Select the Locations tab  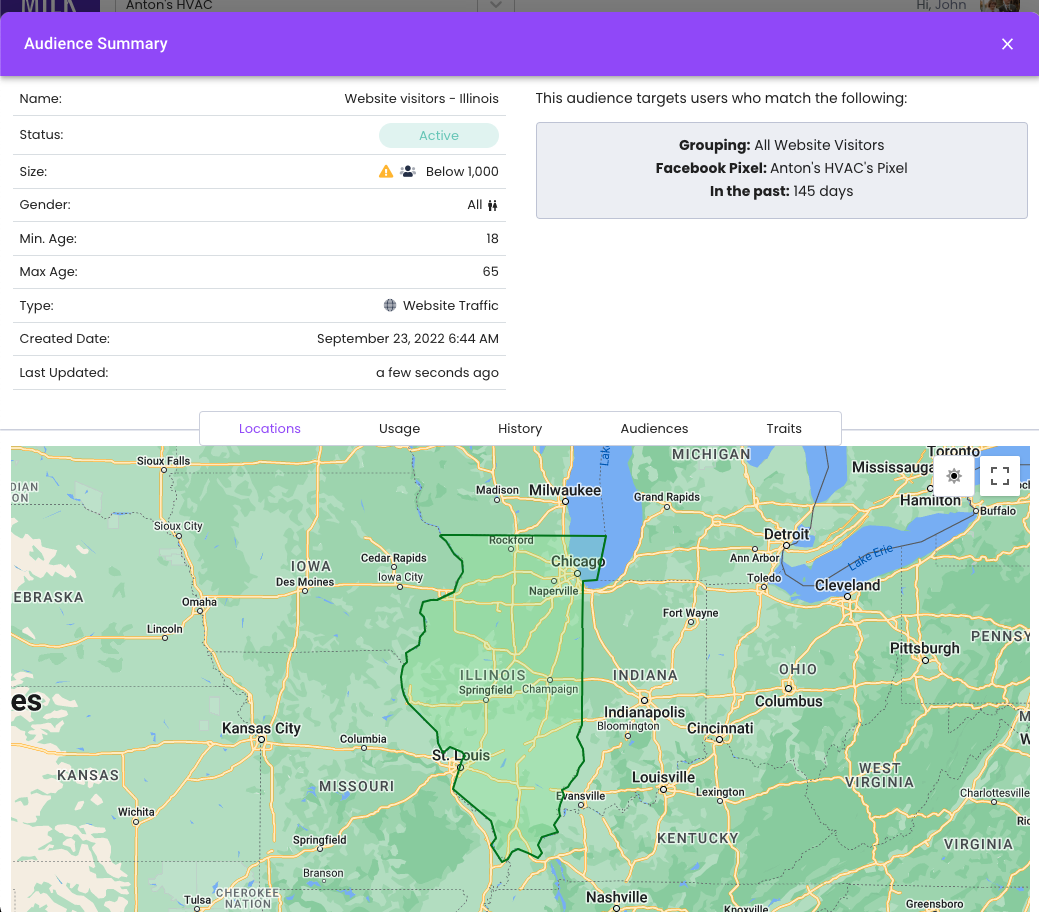coord(270,428)
